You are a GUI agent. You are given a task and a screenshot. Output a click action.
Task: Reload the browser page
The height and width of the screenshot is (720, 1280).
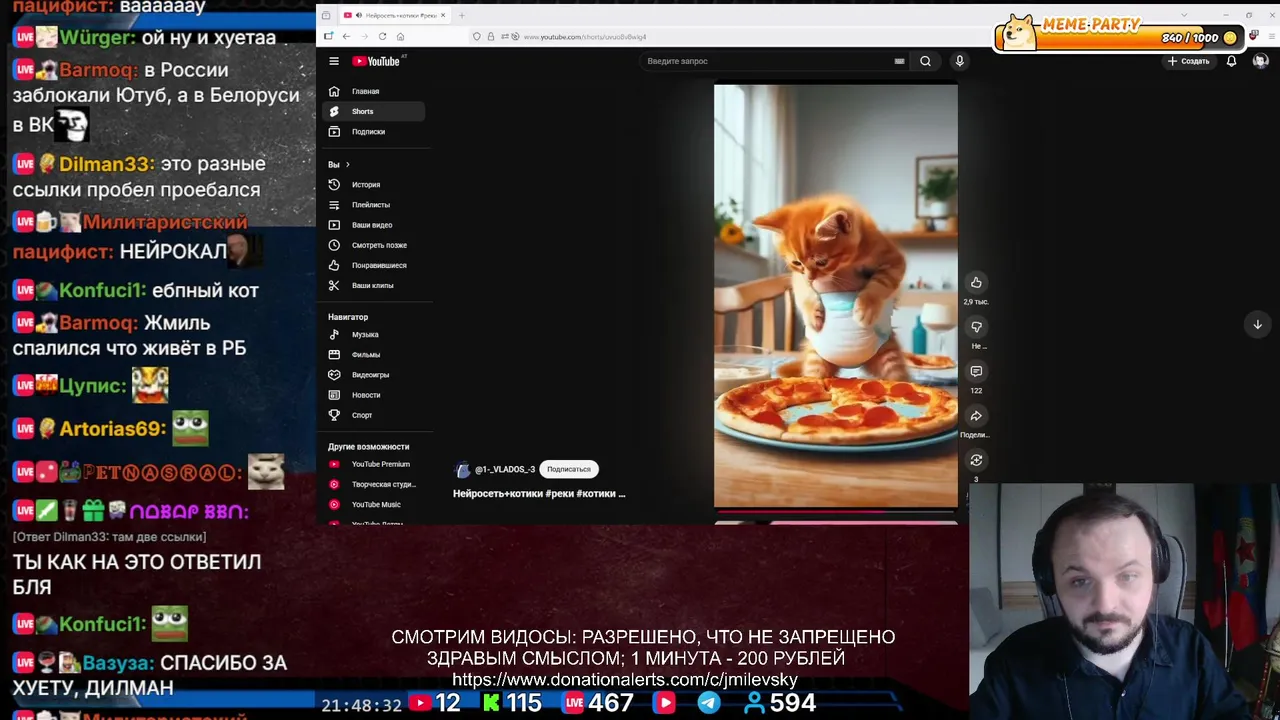pyautogui.click(x=382, y=36)
